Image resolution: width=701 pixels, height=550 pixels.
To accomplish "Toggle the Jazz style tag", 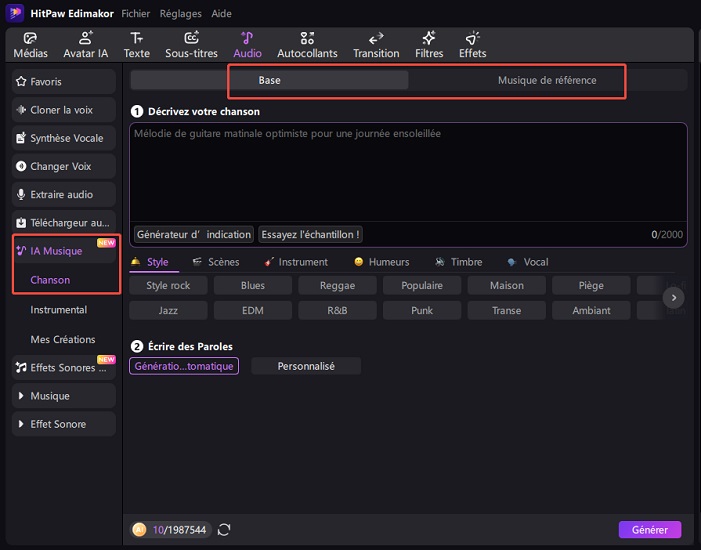I will (x=168, y=311).
